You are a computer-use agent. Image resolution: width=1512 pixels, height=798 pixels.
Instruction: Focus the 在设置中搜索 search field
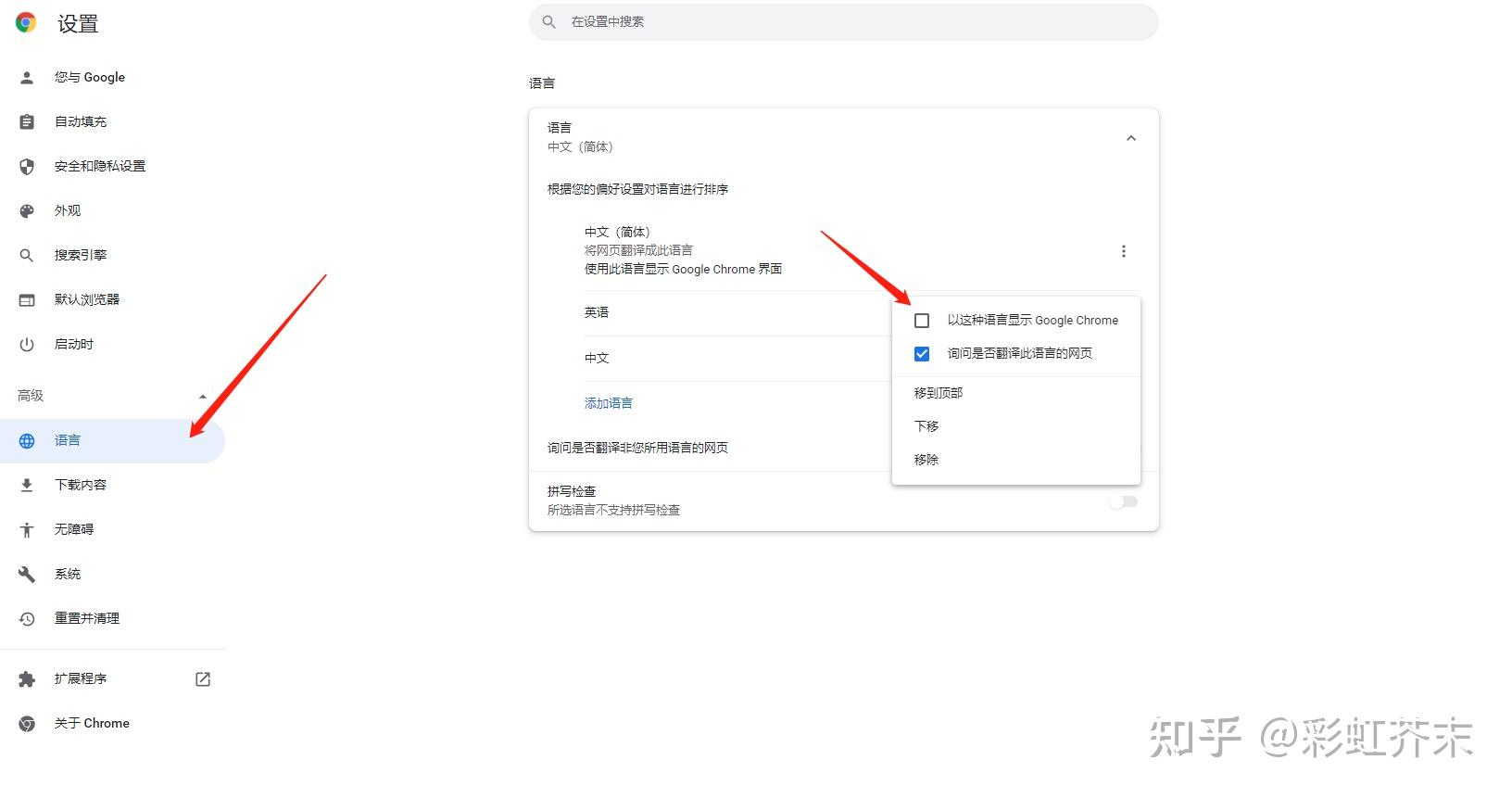click(x=844, y=22)
